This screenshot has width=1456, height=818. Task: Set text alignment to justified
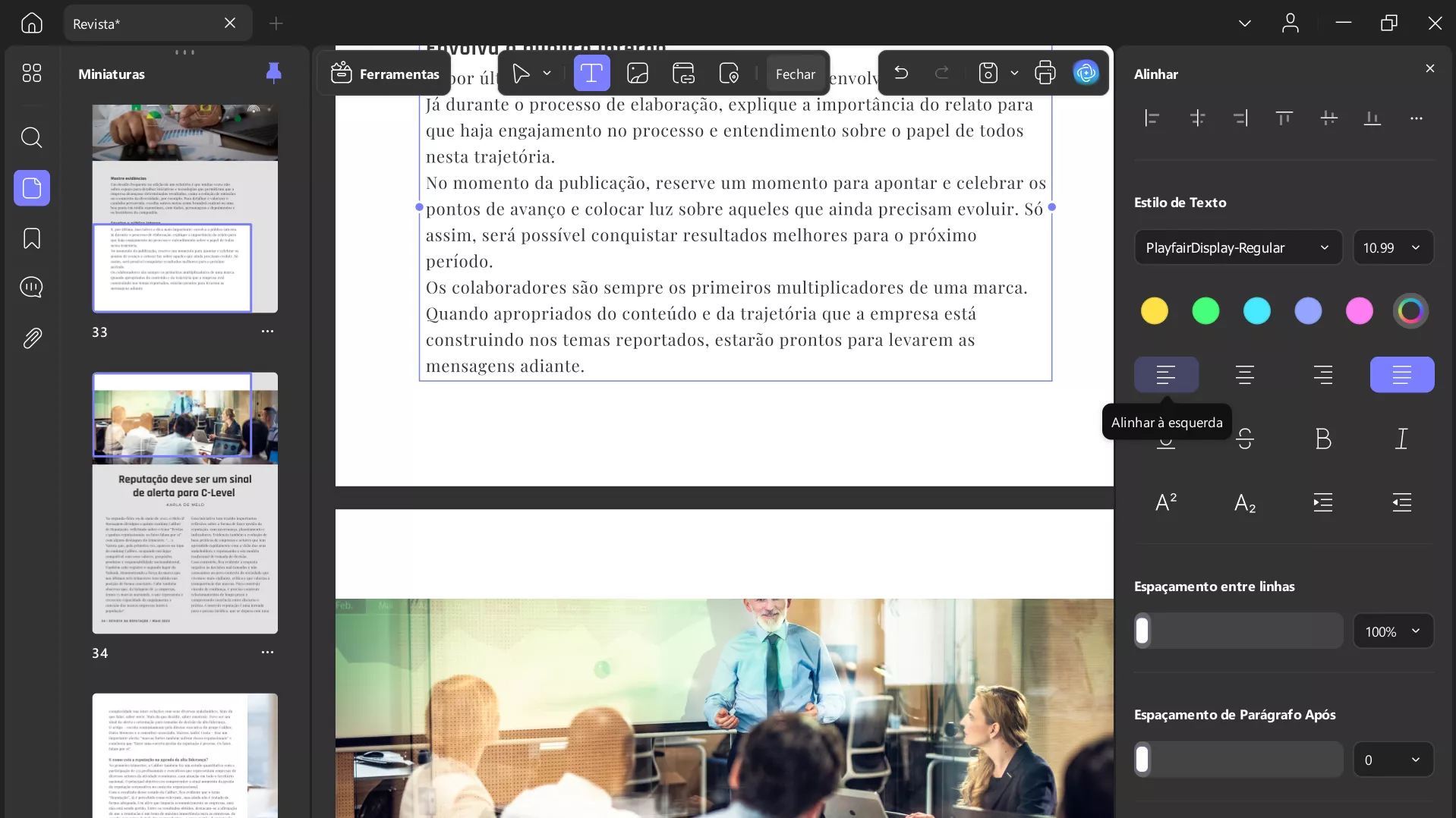(1401, 375)
